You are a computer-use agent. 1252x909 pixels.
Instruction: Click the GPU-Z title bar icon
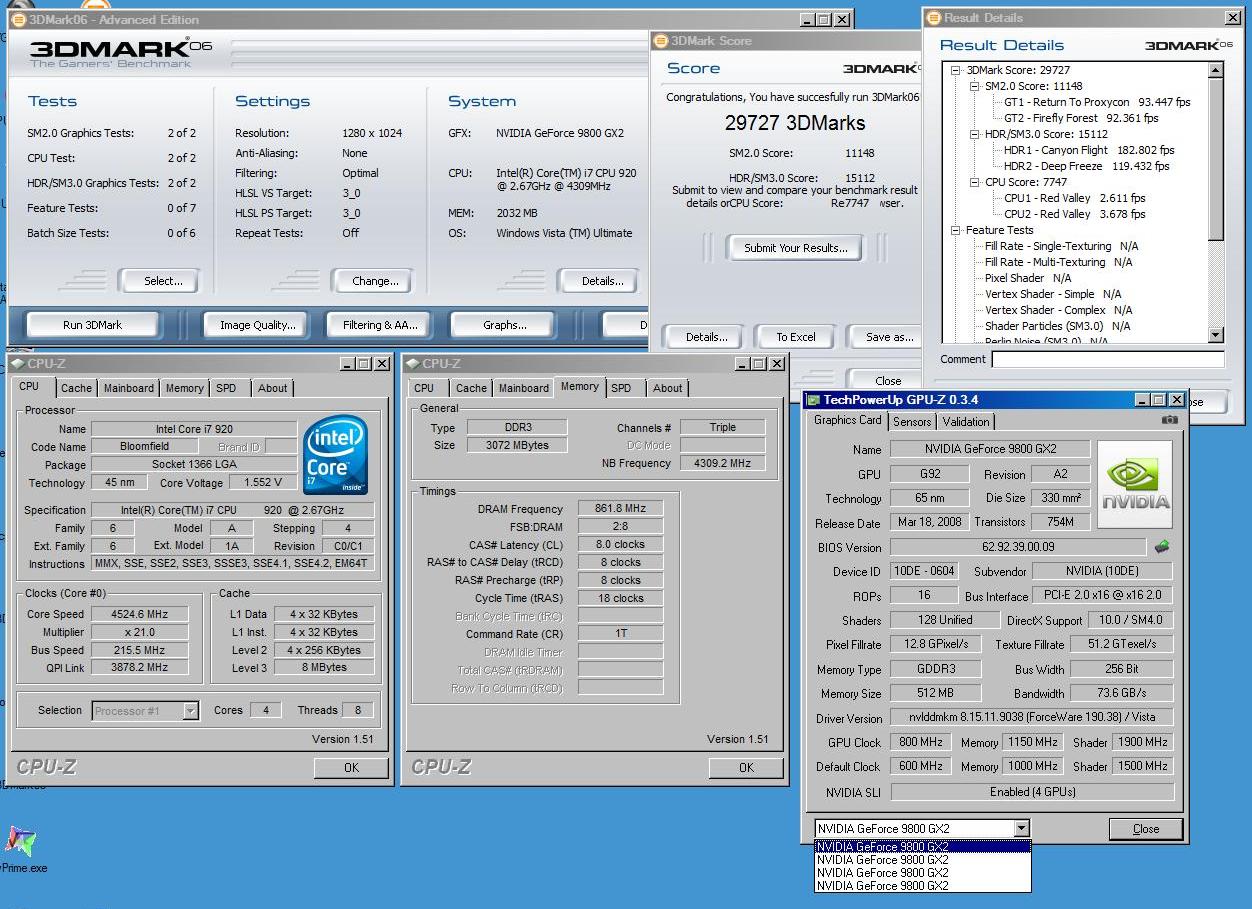814,400
